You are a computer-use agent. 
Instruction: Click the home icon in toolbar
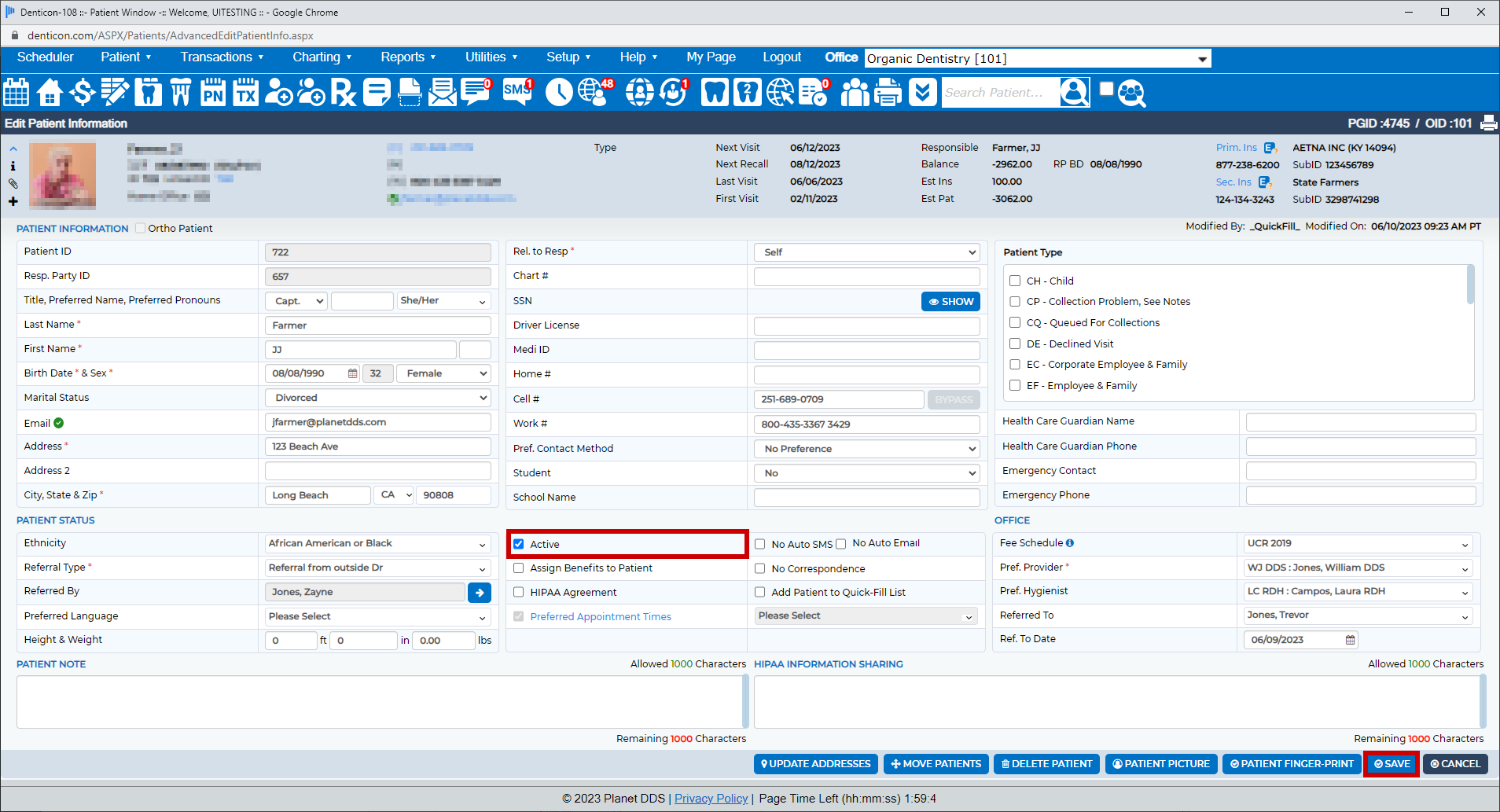pos(50,93)
